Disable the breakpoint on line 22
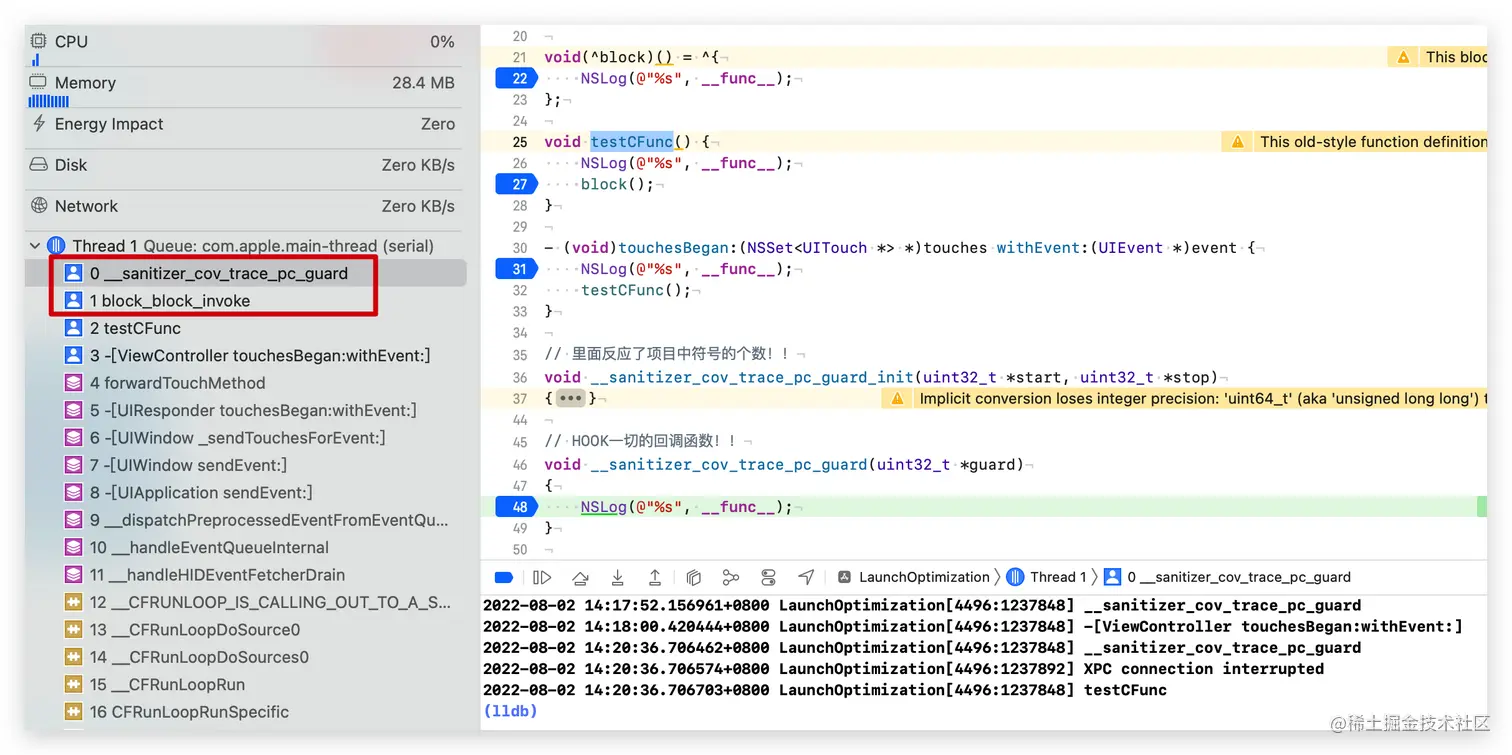1512x755 pixels. click(x=516, y=78)
